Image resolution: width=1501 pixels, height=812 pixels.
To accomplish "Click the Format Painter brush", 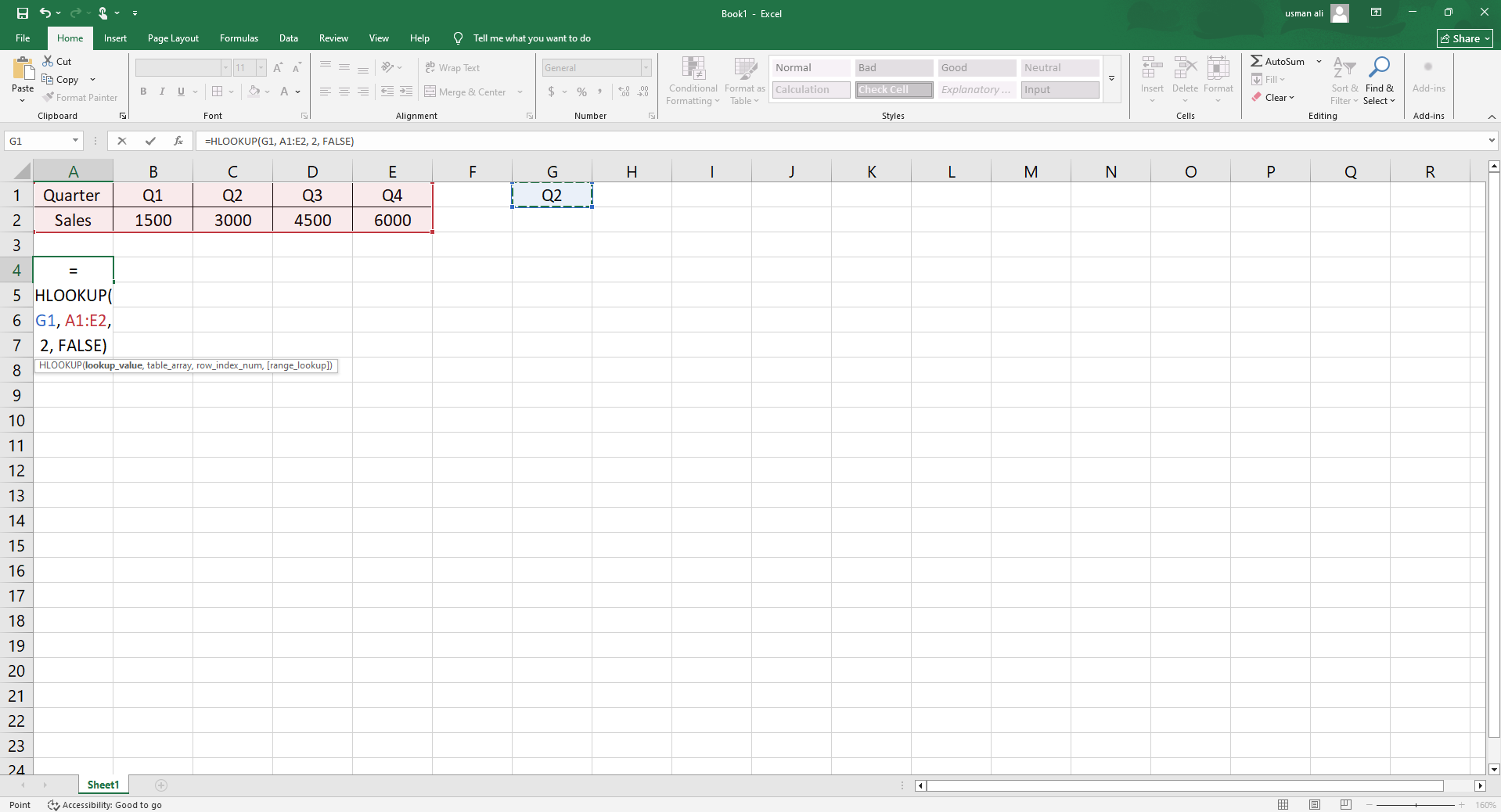I will pyautogui.click(x=49, y=97).
